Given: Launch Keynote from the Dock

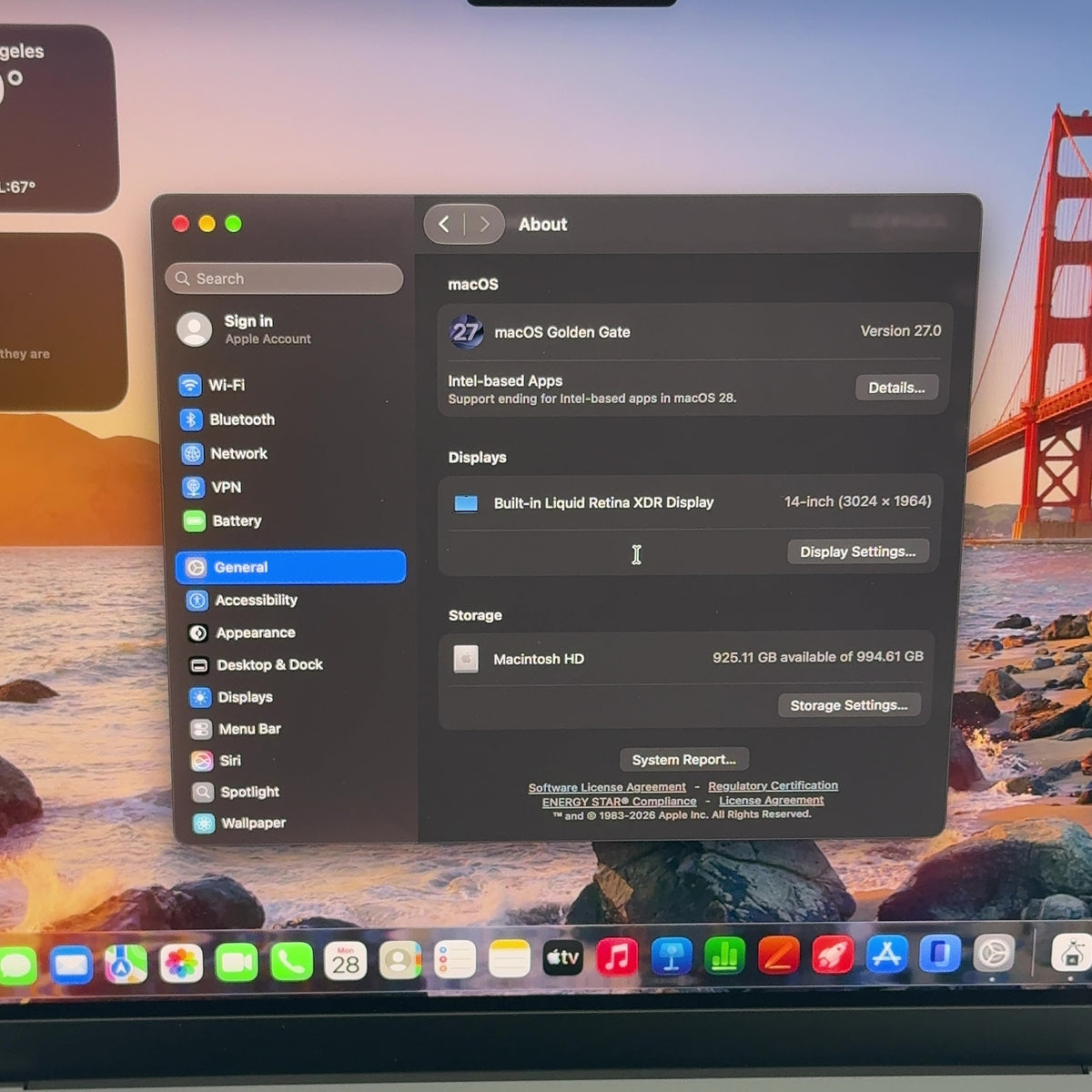Looking at the screenshot, I should point(672,956).
